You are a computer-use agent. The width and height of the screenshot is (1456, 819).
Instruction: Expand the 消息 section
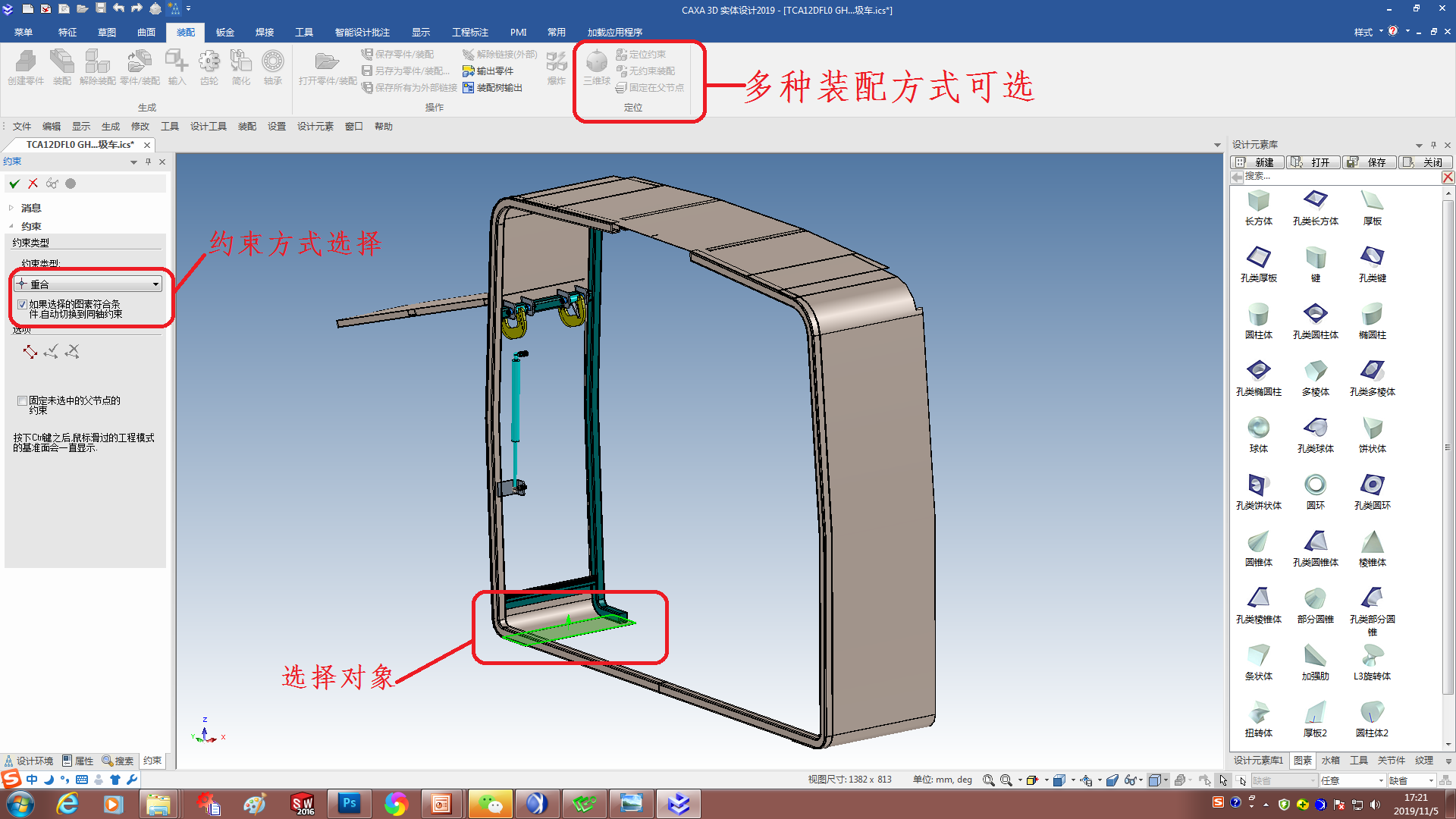click(11, 208)
